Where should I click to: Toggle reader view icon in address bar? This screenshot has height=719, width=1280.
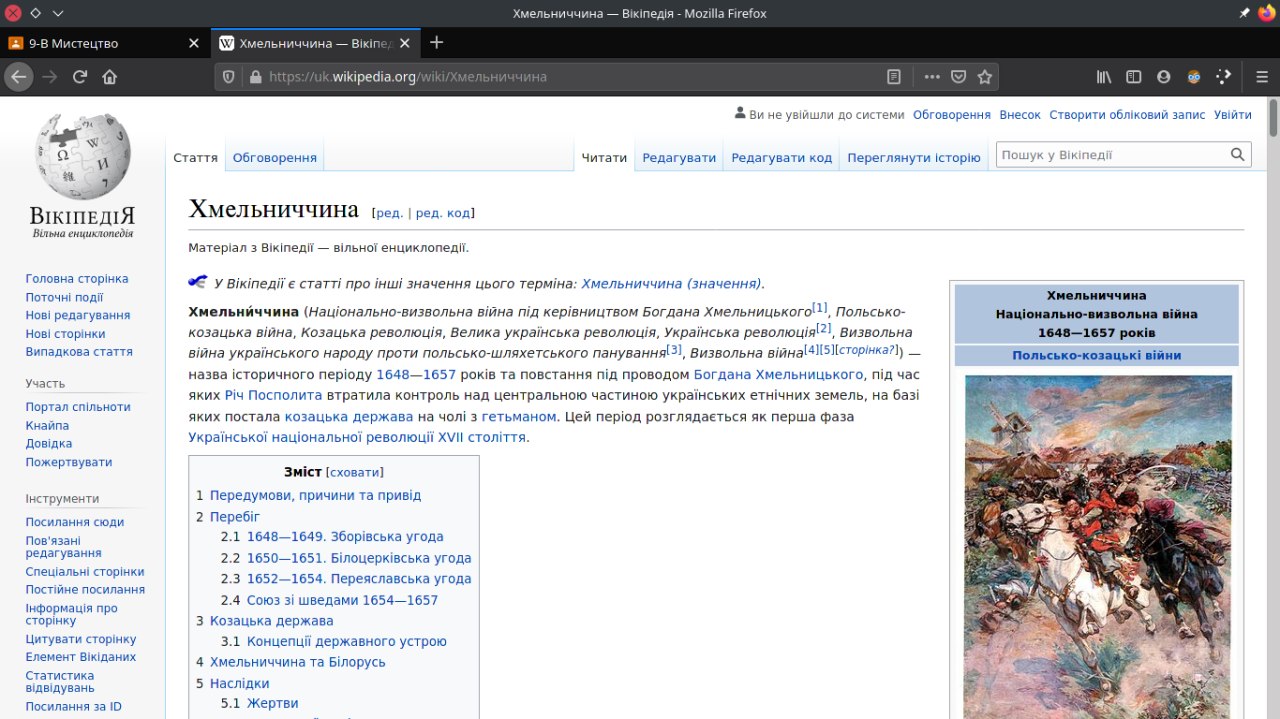pyautogui.click(x=894, y=76)
